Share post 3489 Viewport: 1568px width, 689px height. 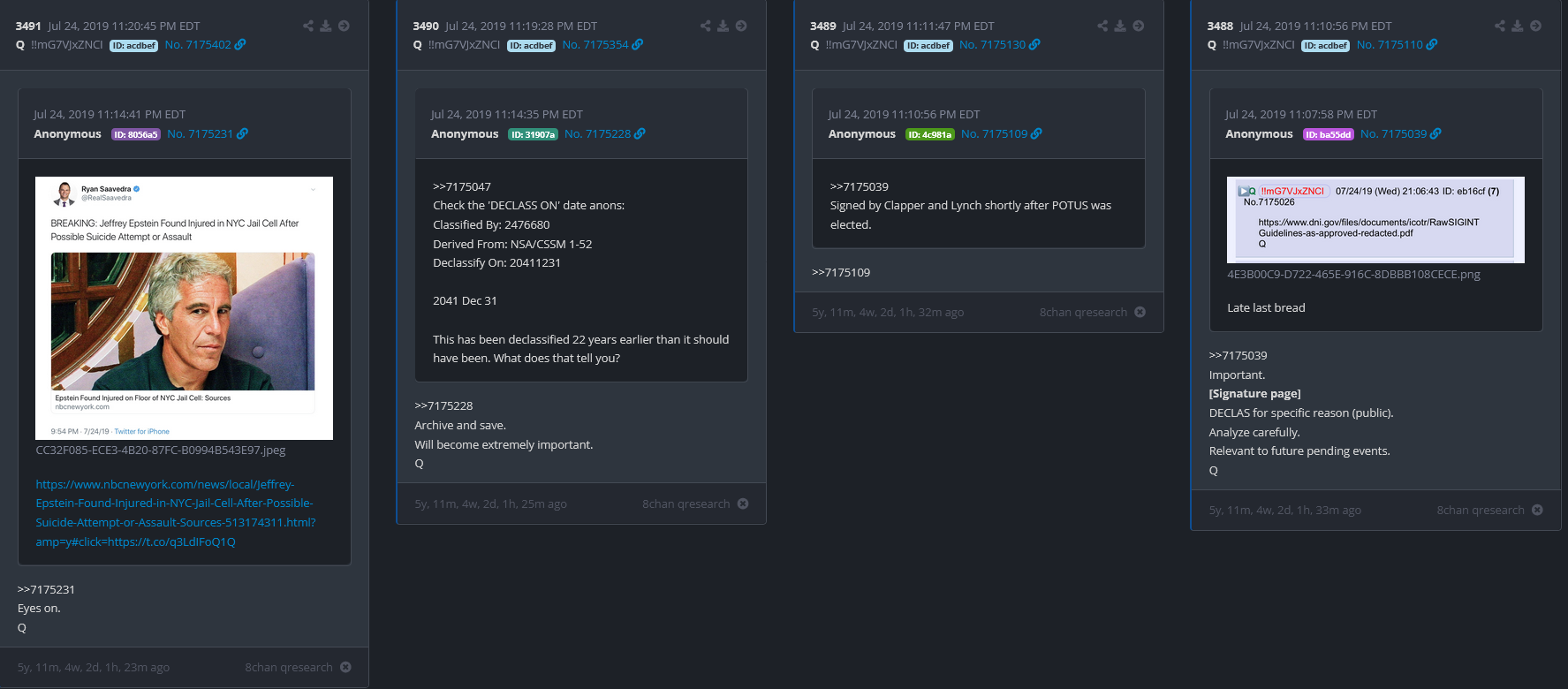click(1102, 26)
